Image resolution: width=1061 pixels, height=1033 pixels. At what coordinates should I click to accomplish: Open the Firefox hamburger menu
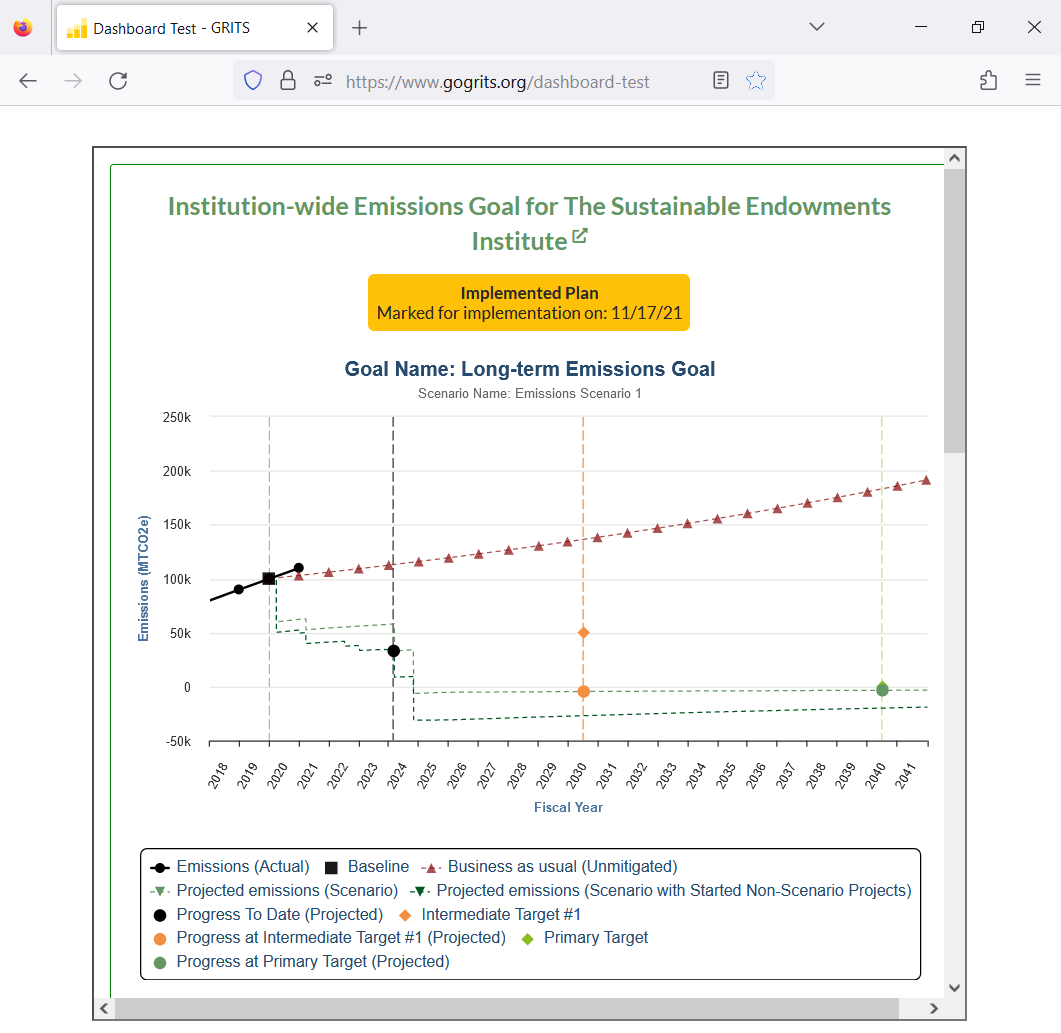click(1033, 81)
